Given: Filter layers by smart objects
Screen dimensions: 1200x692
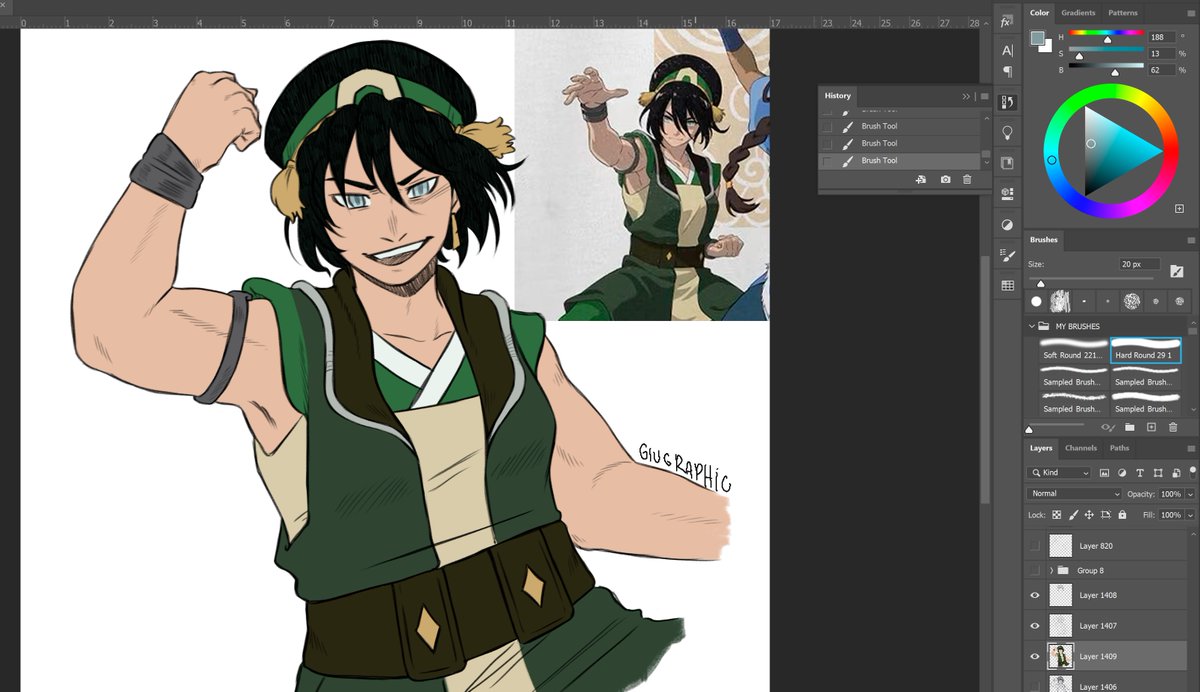Looking at the screenshot, I should pos(1175,472).
